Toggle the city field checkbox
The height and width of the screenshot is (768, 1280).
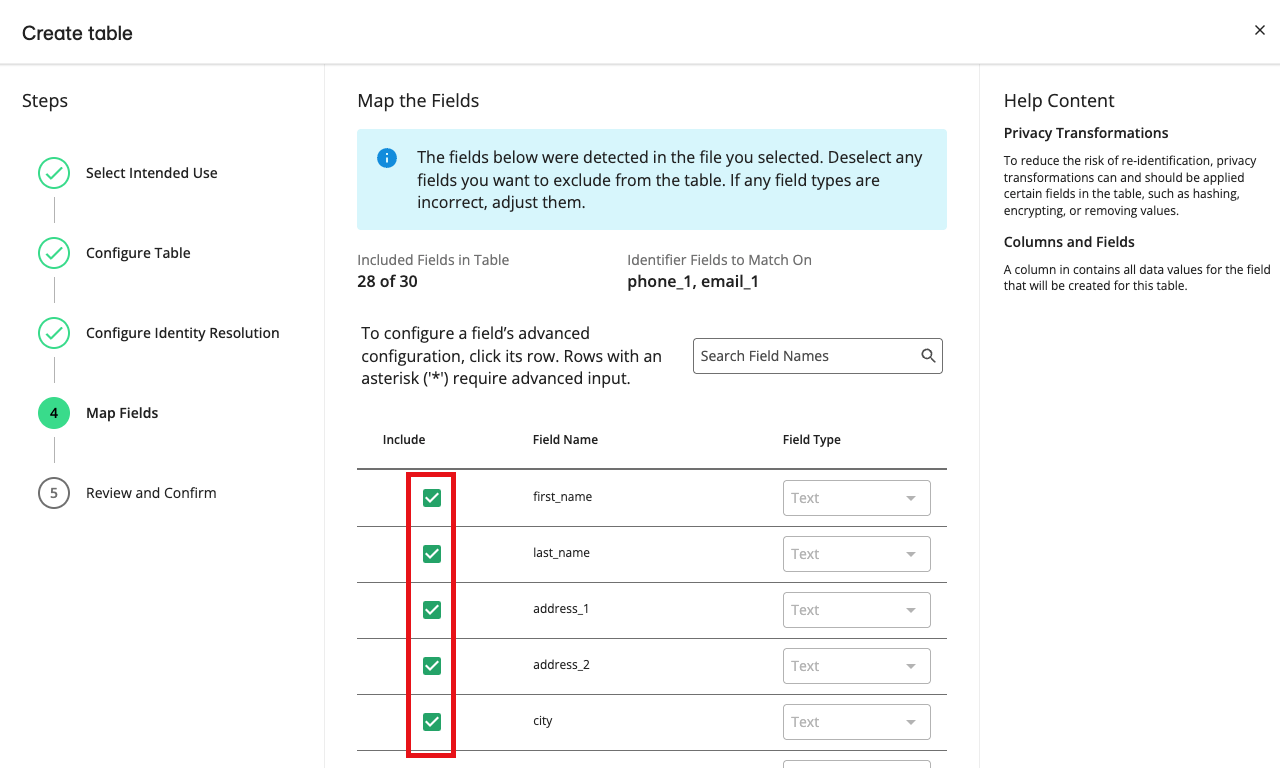coord(432,722)
